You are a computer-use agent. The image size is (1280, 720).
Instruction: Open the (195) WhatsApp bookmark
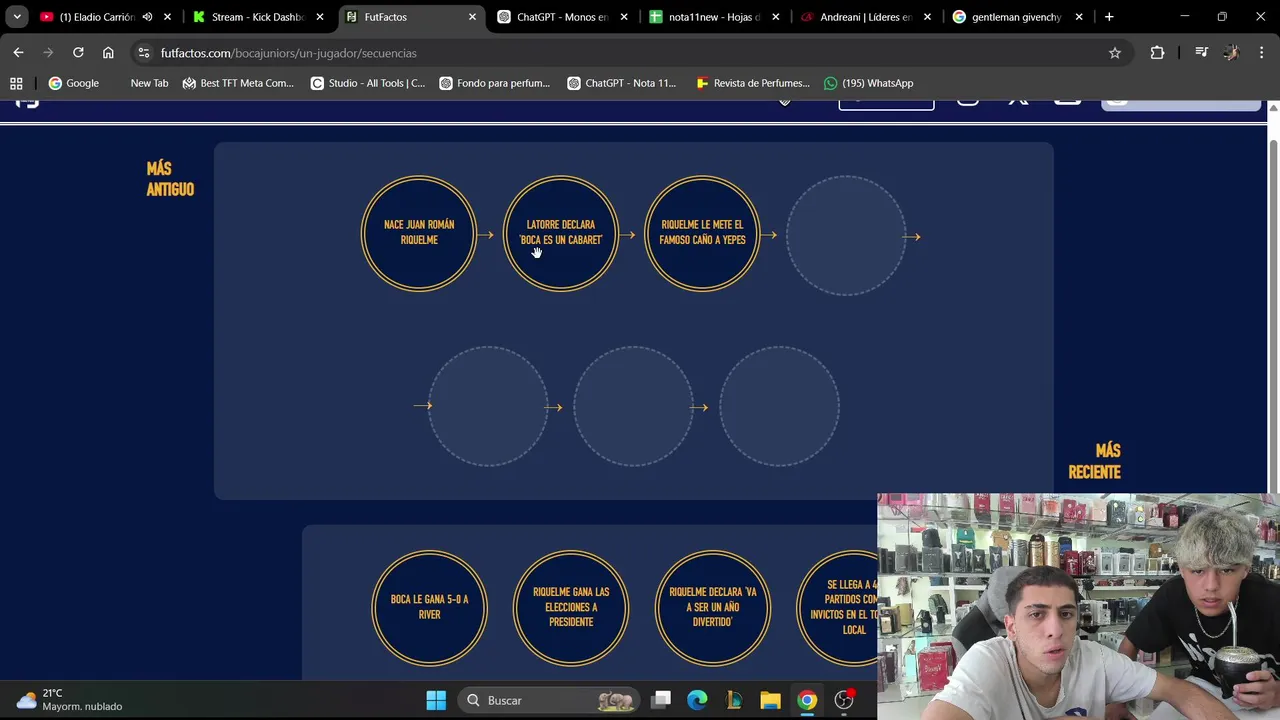click(x=869, y=83)
